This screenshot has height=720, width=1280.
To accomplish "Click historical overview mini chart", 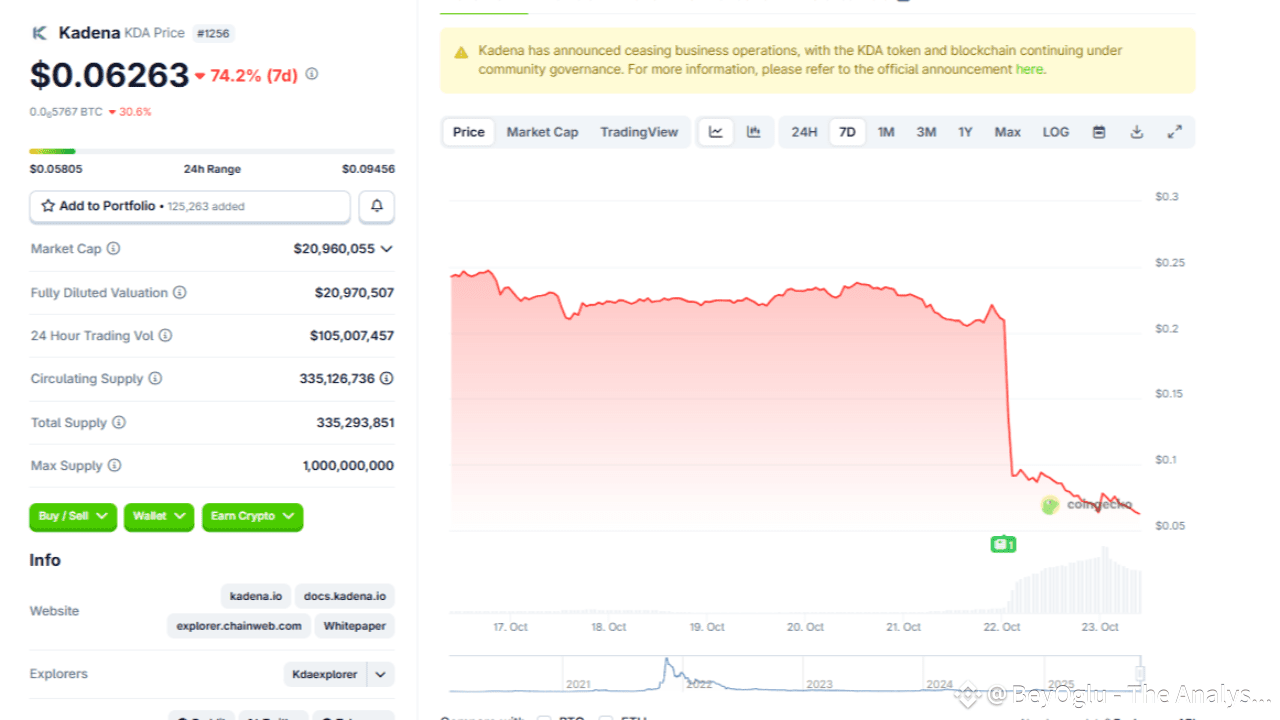I will pyautogui.click(x=795, y=674).
